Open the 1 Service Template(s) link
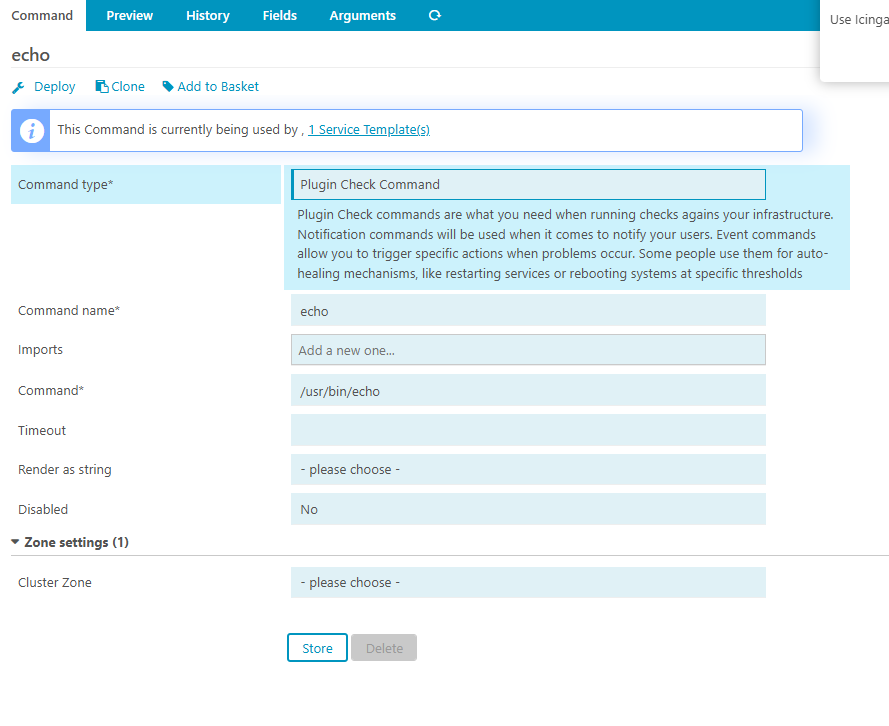The width and height of the screenshot is (889, 726). pos(369,130)
